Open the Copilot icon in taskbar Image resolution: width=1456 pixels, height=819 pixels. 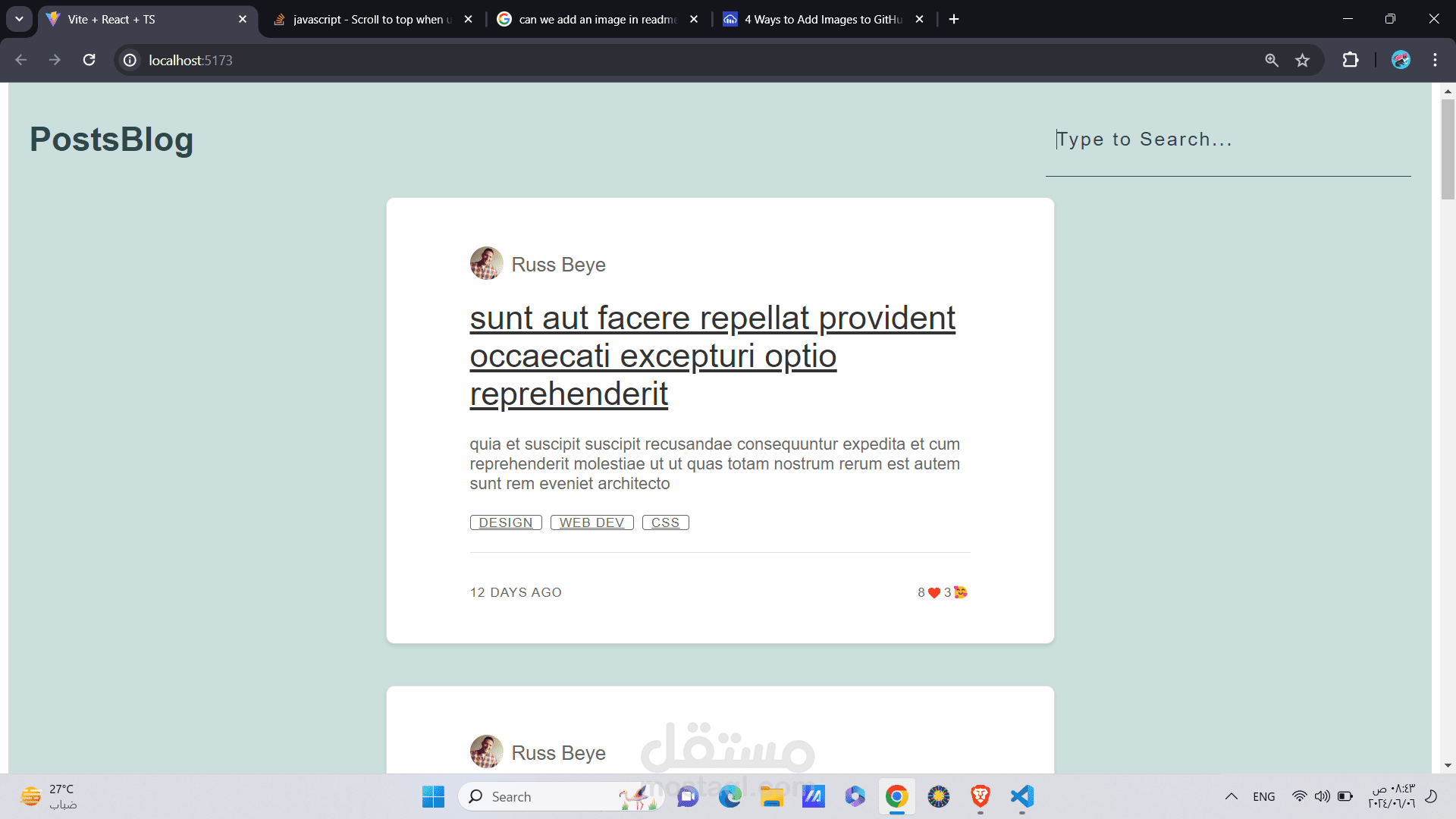[x=855, y=796]
